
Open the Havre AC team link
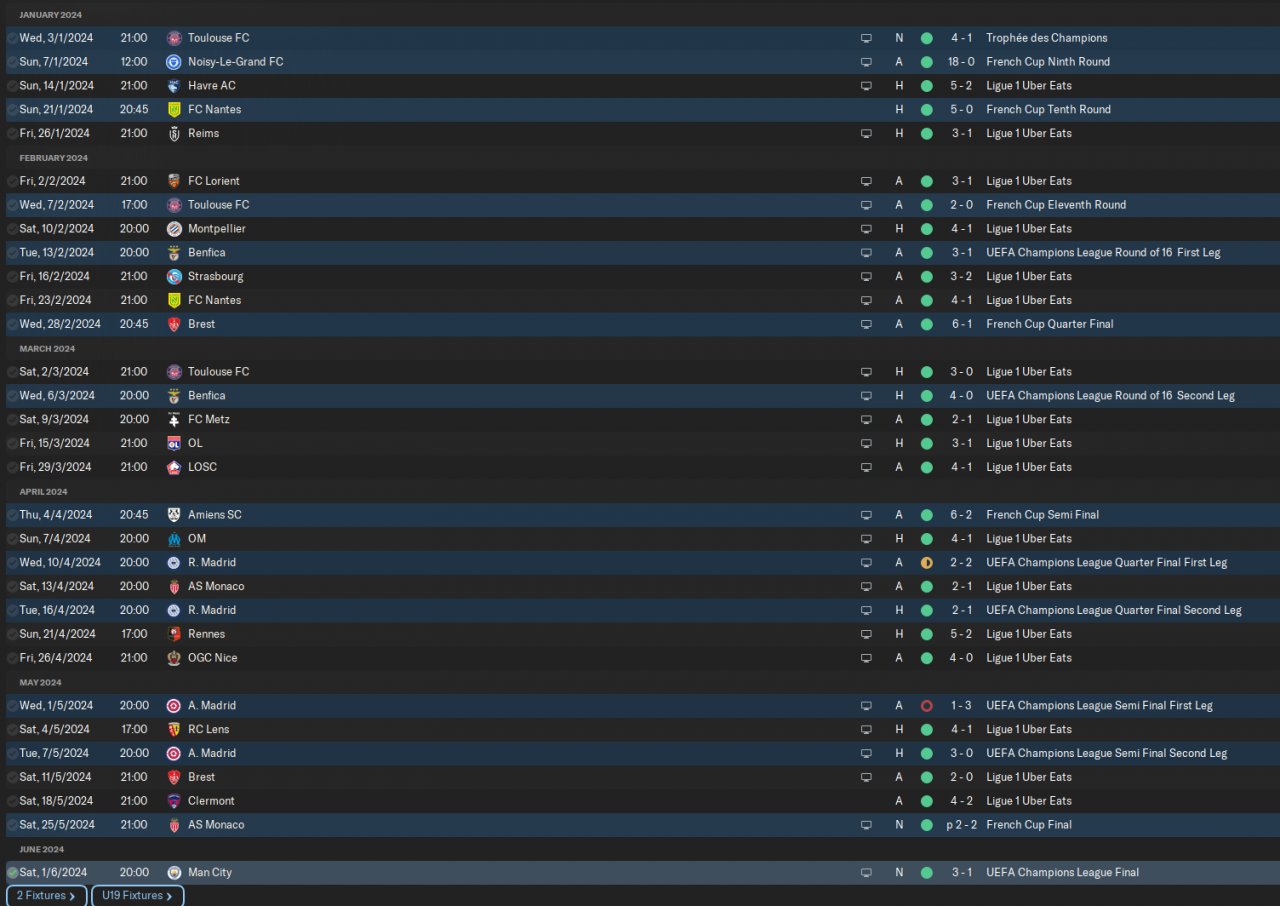coord(212,86)
